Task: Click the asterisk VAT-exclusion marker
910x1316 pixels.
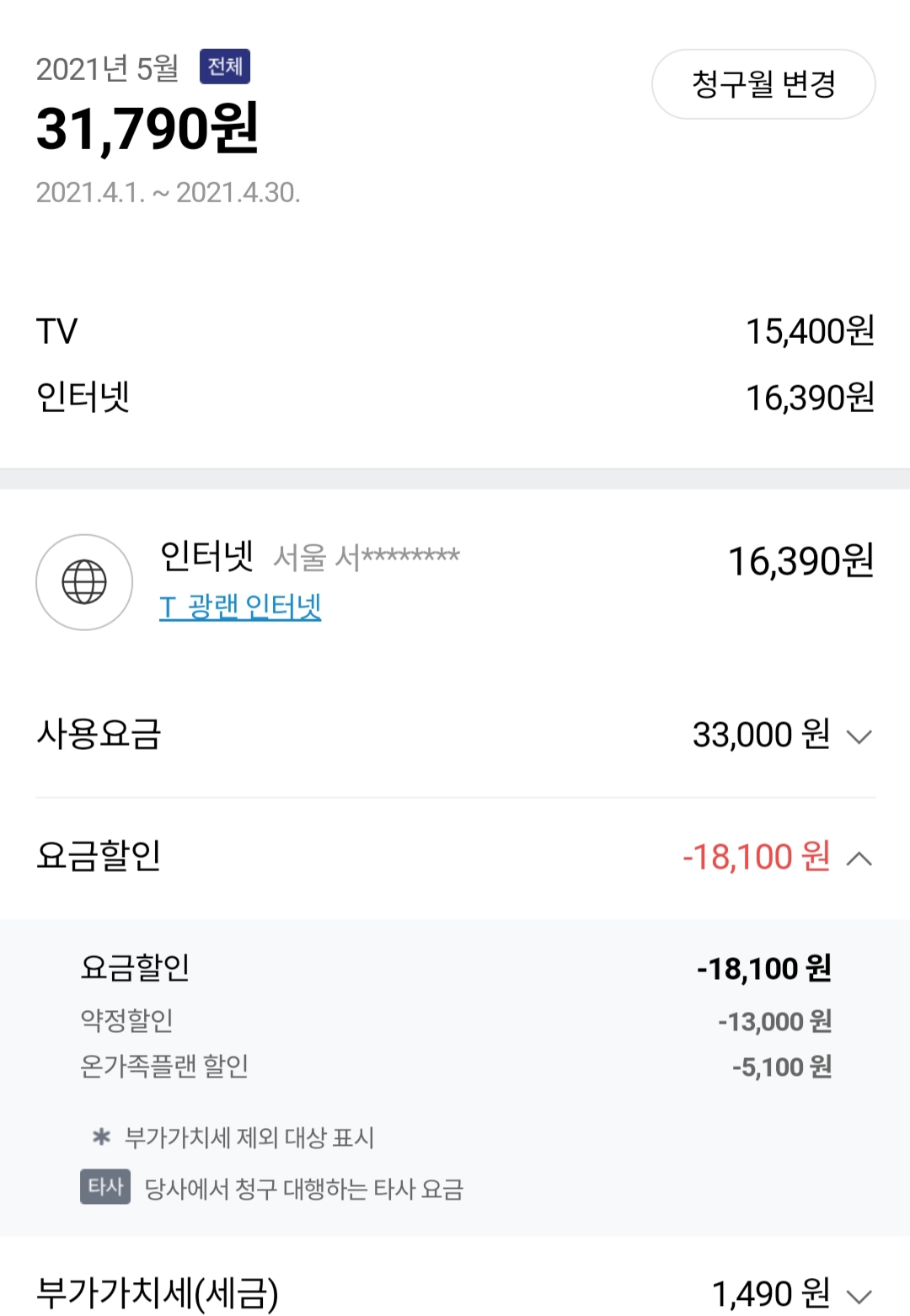Action: [x=102, y=1137]
